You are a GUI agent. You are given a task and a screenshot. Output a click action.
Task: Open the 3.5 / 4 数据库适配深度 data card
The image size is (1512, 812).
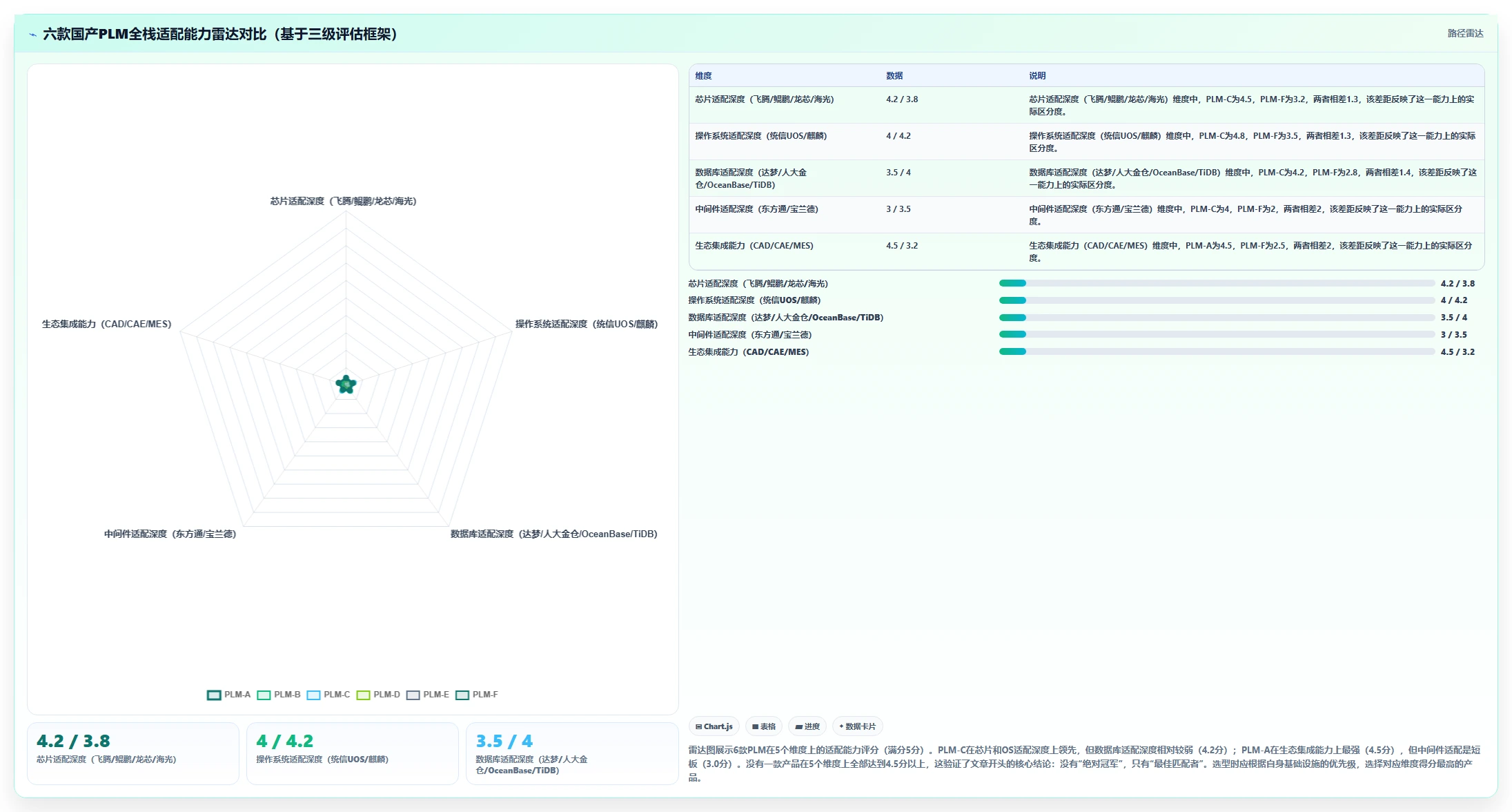click(x=572, y=753)
